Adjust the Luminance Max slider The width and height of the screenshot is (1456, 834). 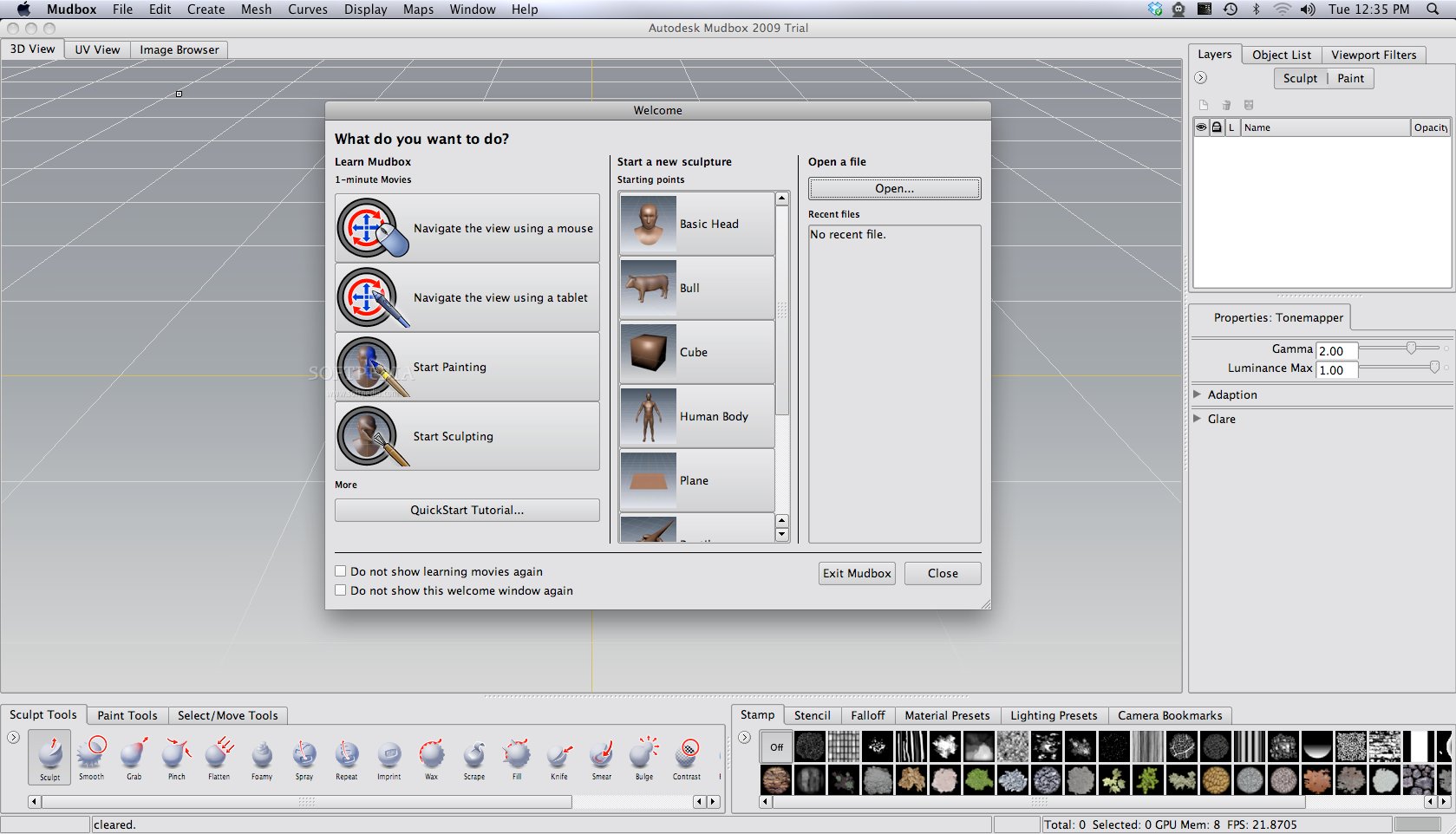(1434, 368)
